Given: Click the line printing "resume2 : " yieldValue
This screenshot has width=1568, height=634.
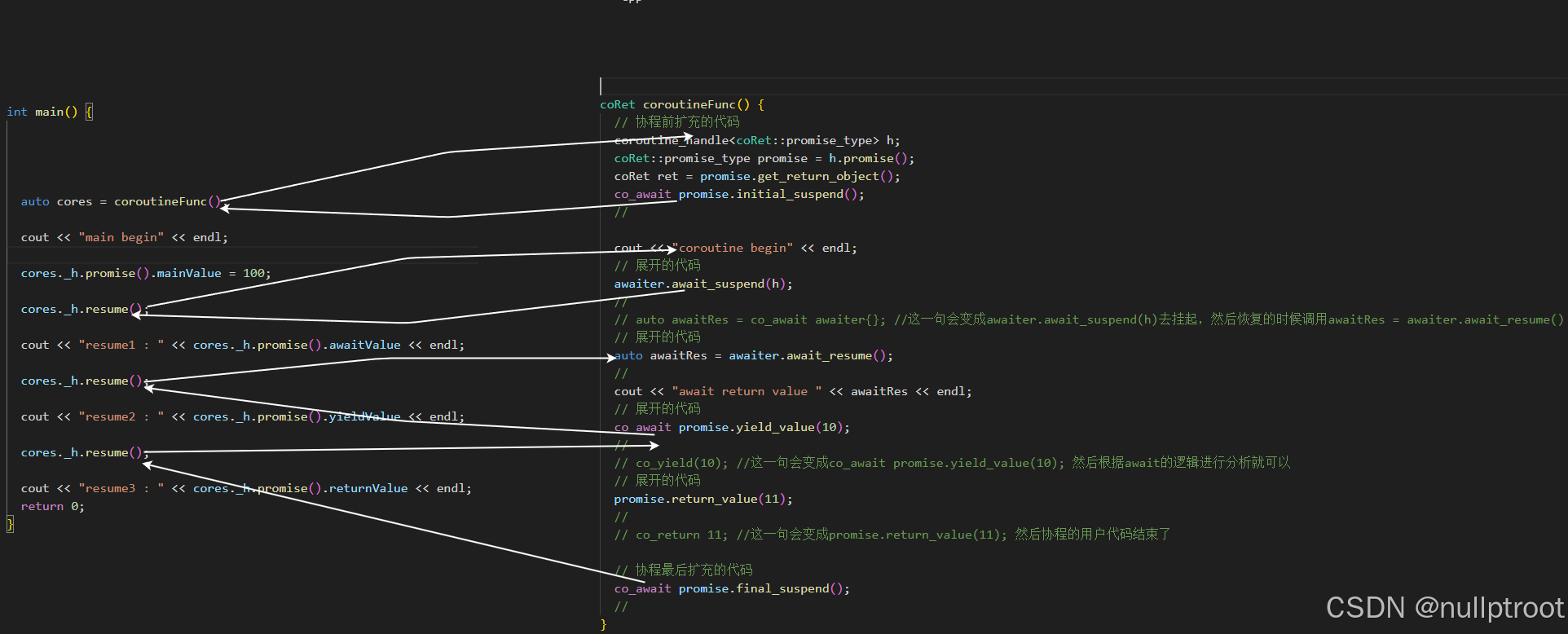Looking at the screenshot, I should click(242, 416).
